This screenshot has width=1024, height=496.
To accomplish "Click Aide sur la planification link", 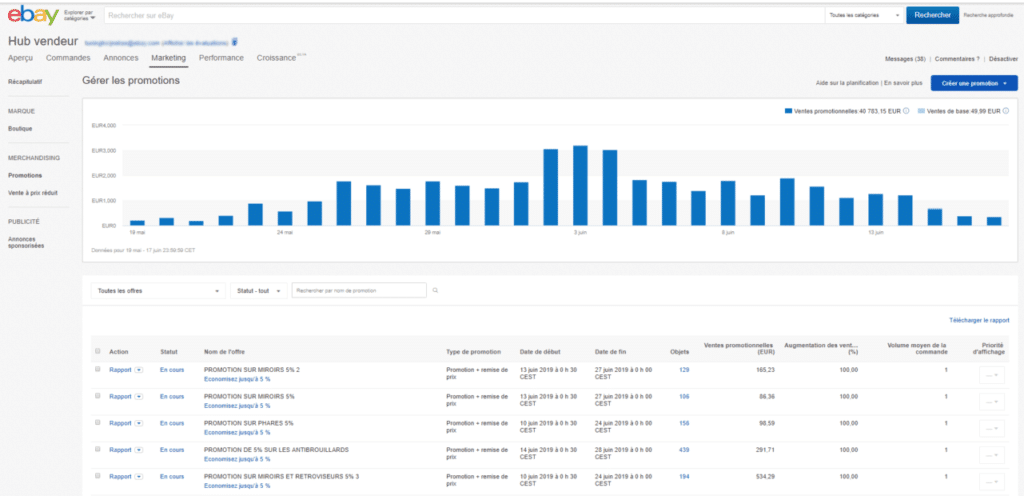I will point(847,84).
